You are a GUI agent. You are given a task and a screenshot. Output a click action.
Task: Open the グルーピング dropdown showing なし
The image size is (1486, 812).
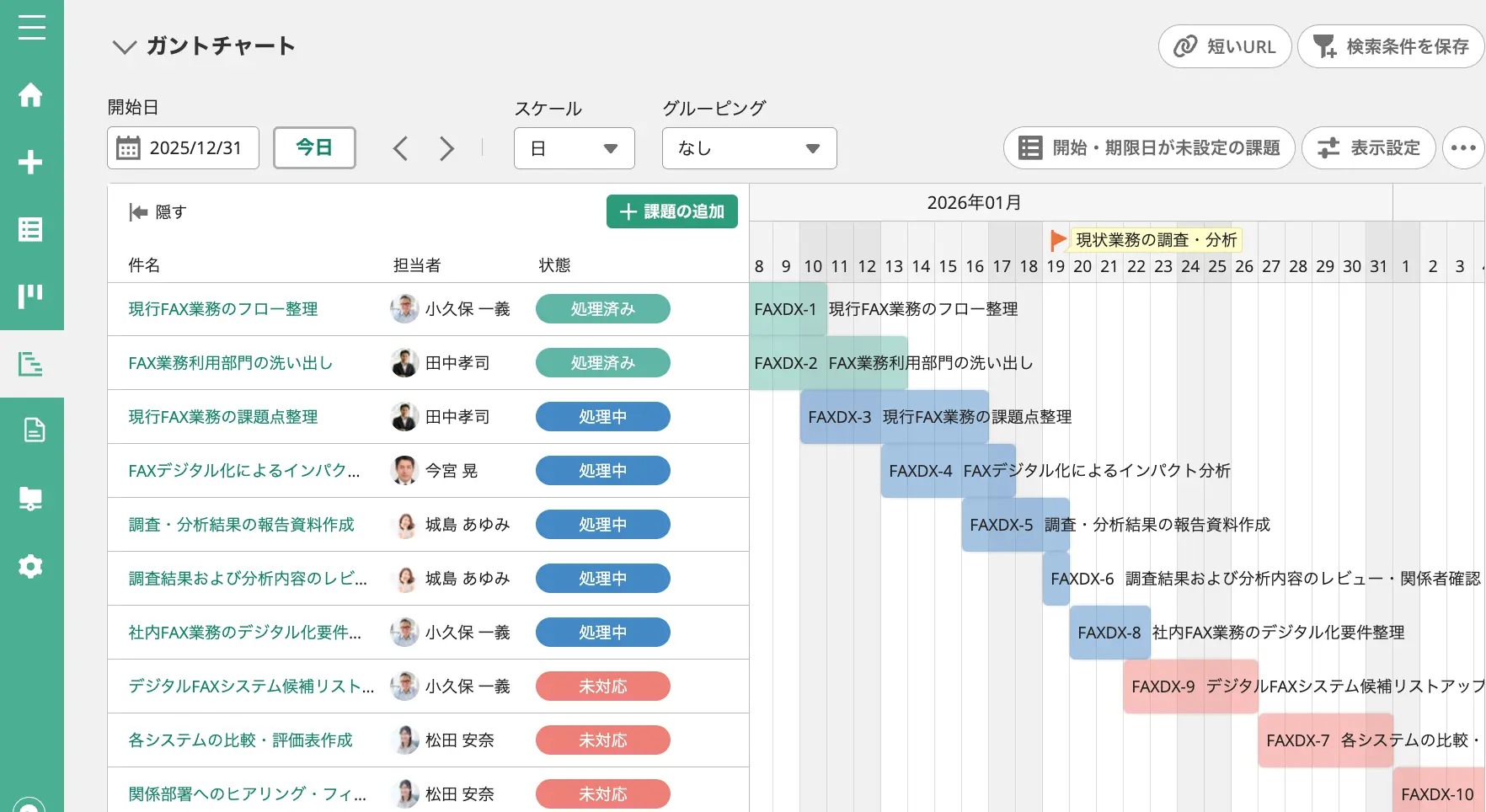click(x=748, y=148)
